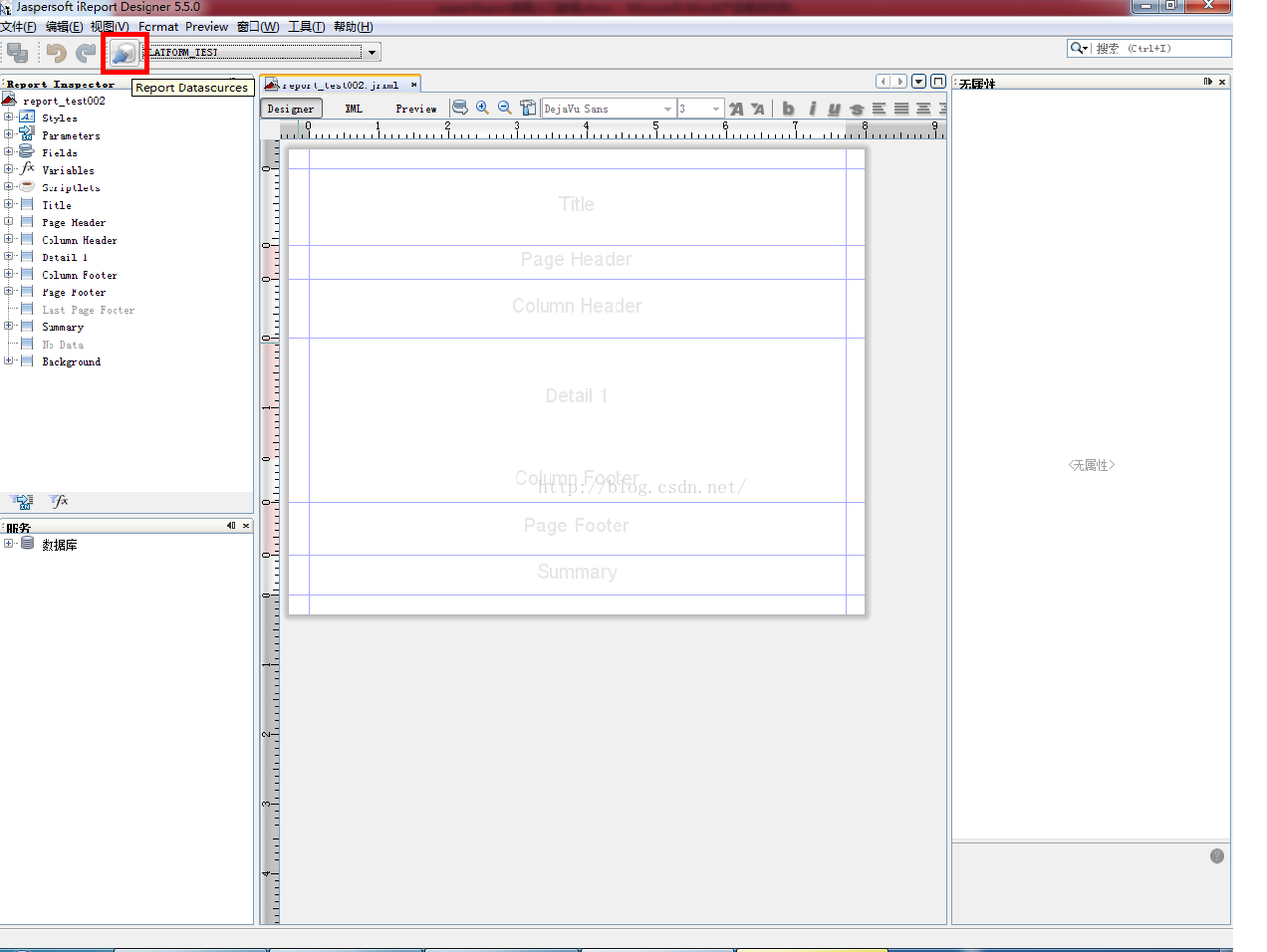Maximize the editor window icon
Image resolution: width=1267 pixels, height=952 pixels.
[x=937, y=82]
